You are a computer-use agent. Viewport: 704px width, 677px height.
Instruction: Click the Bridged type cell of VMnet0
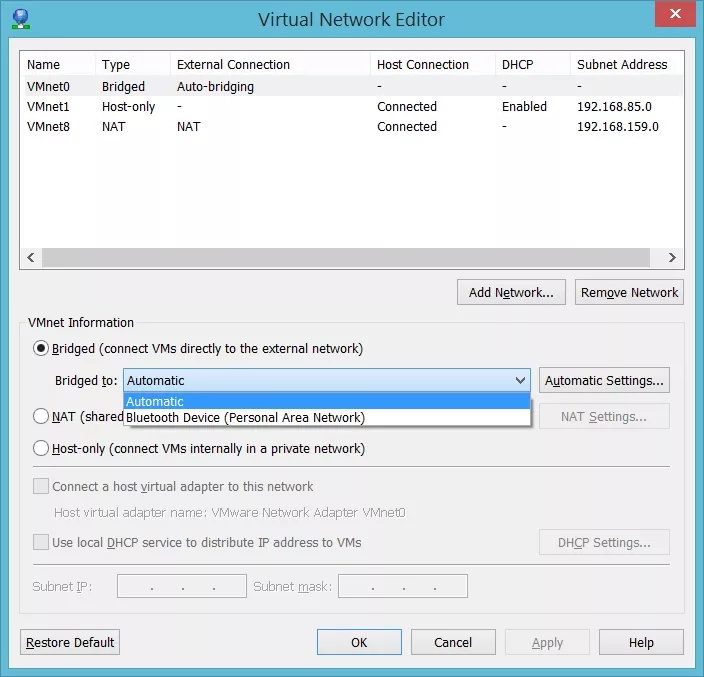[123, 86]
